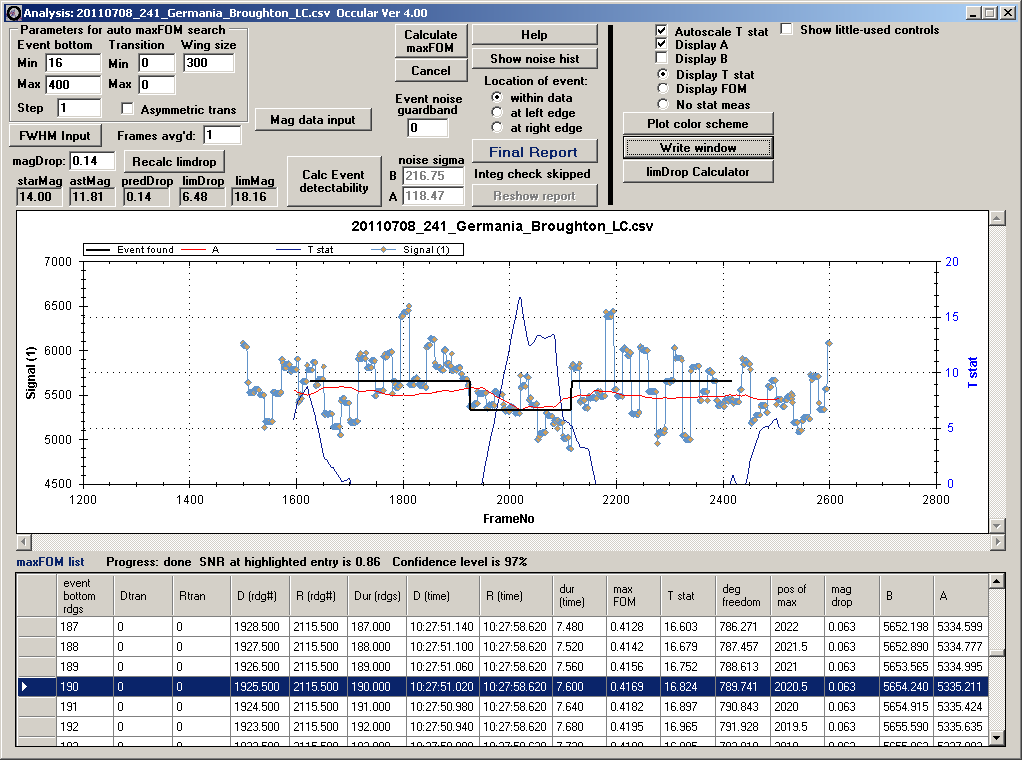Click the Wing size field
Image resolution: width=1022 pixels, height=760 pixels.
pos(208,63)
